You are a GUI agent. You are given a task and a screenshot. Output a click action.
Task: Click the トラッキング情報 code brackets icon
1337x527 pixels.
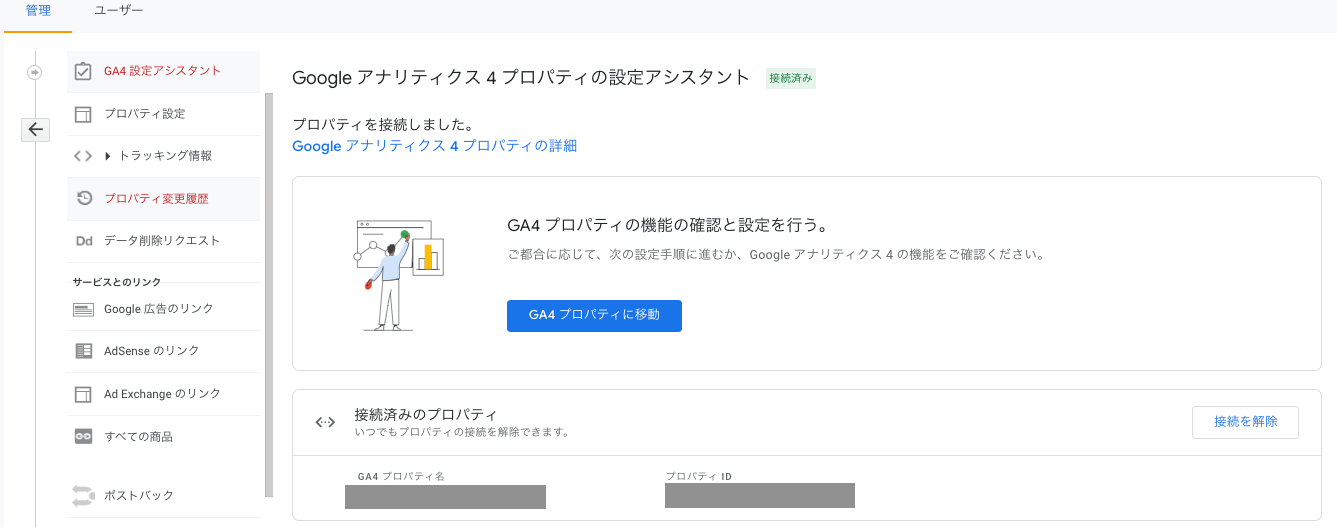[x=84, y=156]
